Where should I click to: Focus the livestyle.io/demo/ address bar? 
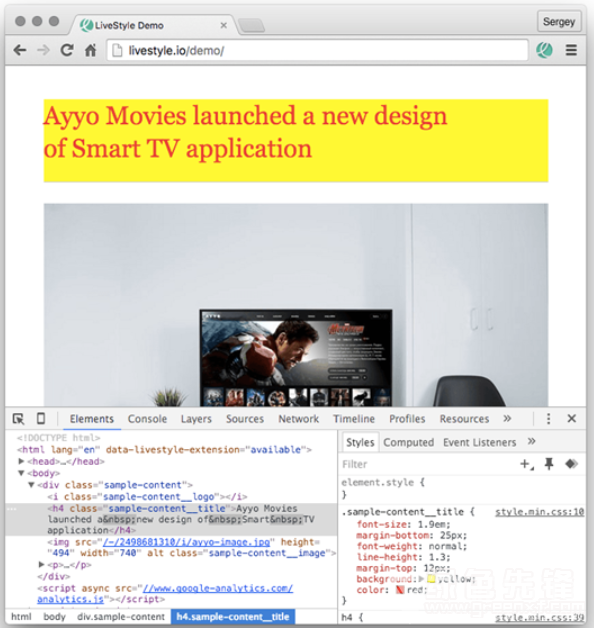tap(317, 50)
